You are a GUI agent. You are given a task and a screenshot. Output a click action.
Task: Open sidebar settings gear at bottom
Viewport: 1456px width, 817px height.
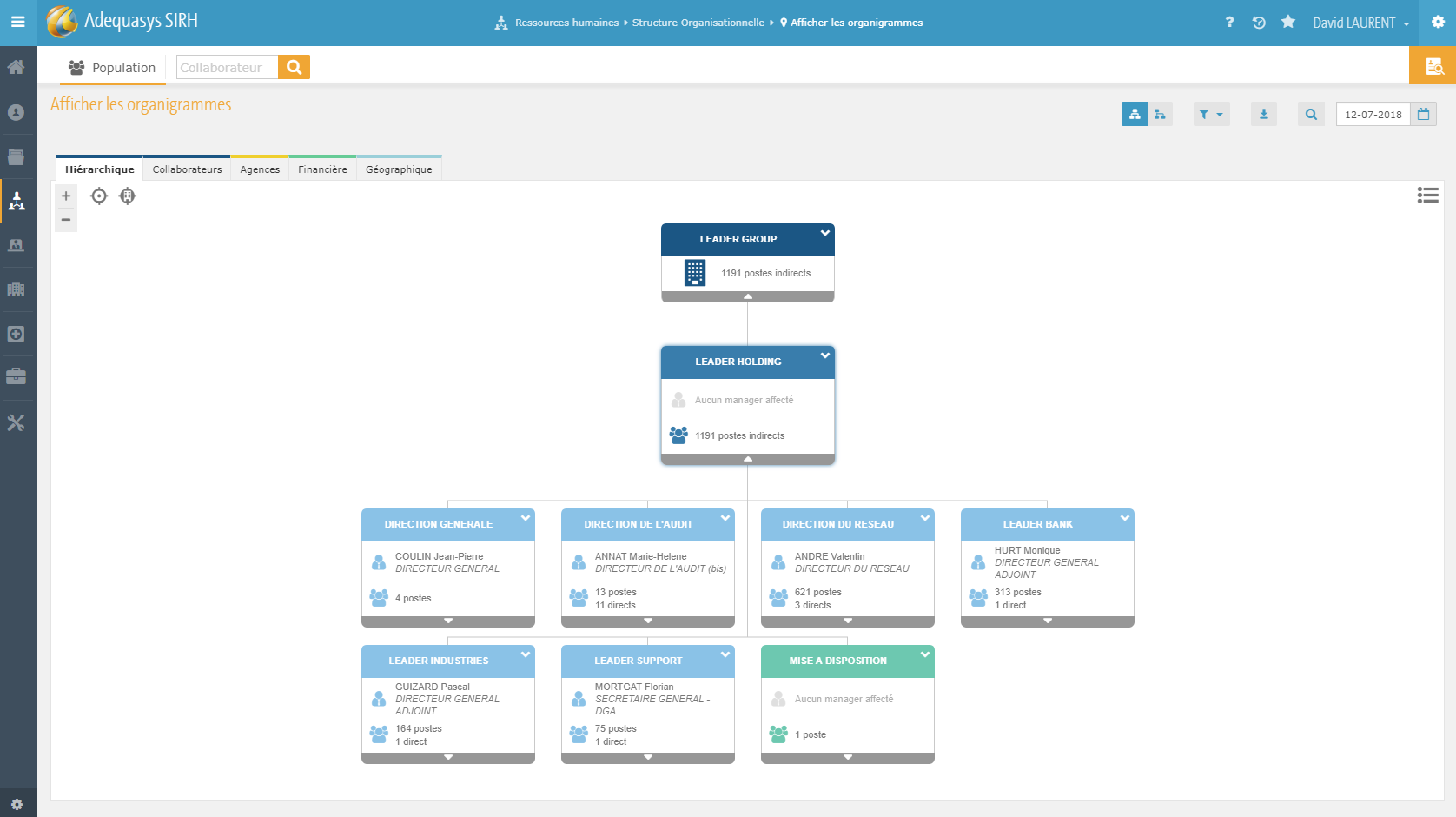coord(17,804)
